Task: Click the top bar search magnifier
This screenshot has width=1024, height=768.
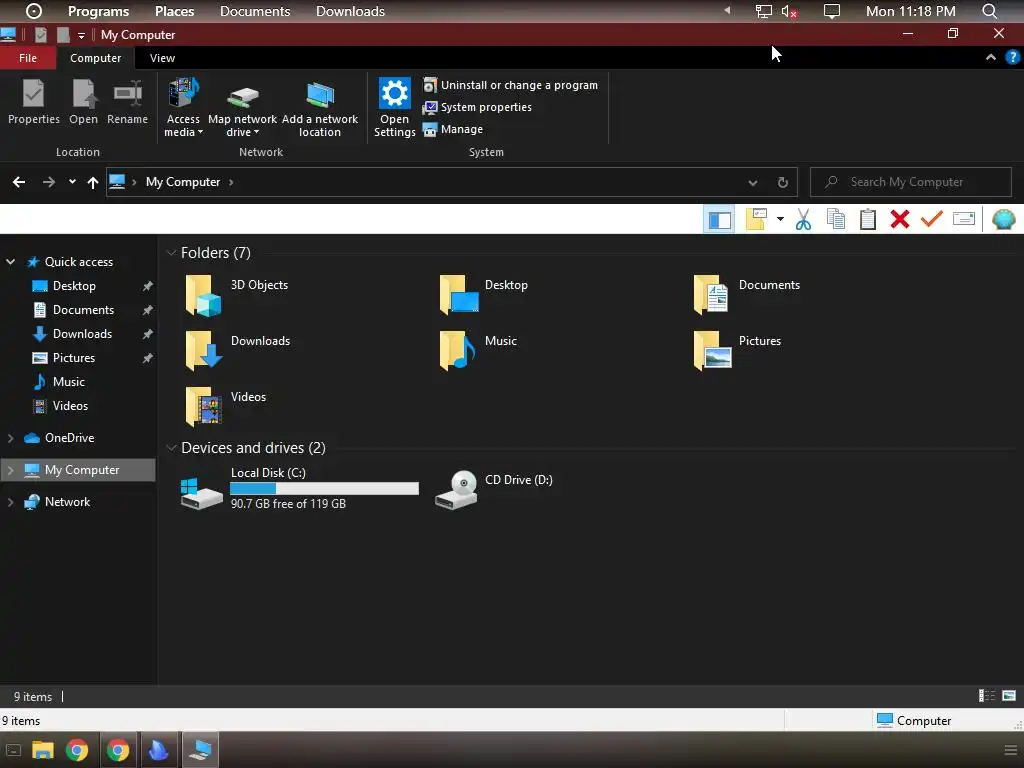Action: pos(989,11)
